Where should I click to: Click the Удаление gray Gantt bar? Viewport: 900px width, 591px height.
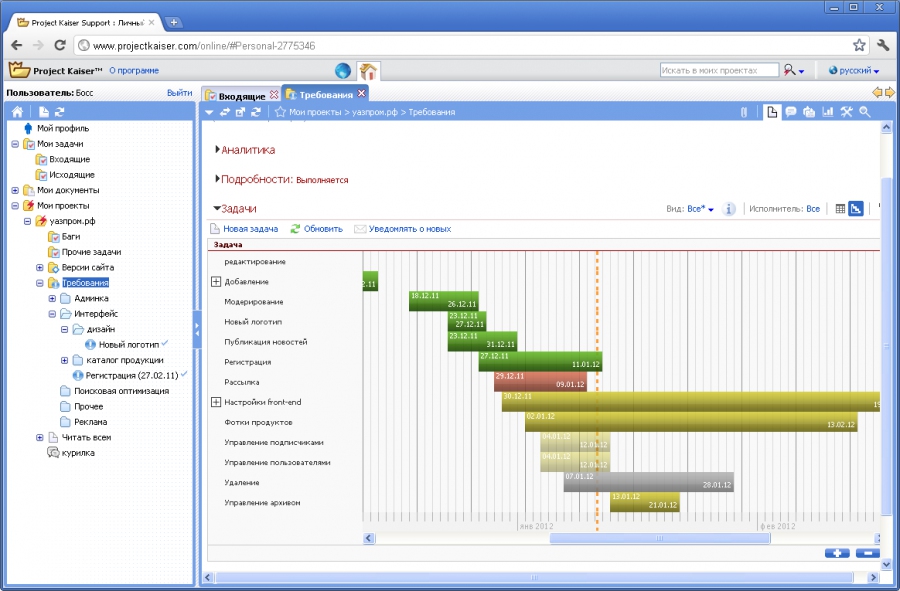click(x=649, y=482)
